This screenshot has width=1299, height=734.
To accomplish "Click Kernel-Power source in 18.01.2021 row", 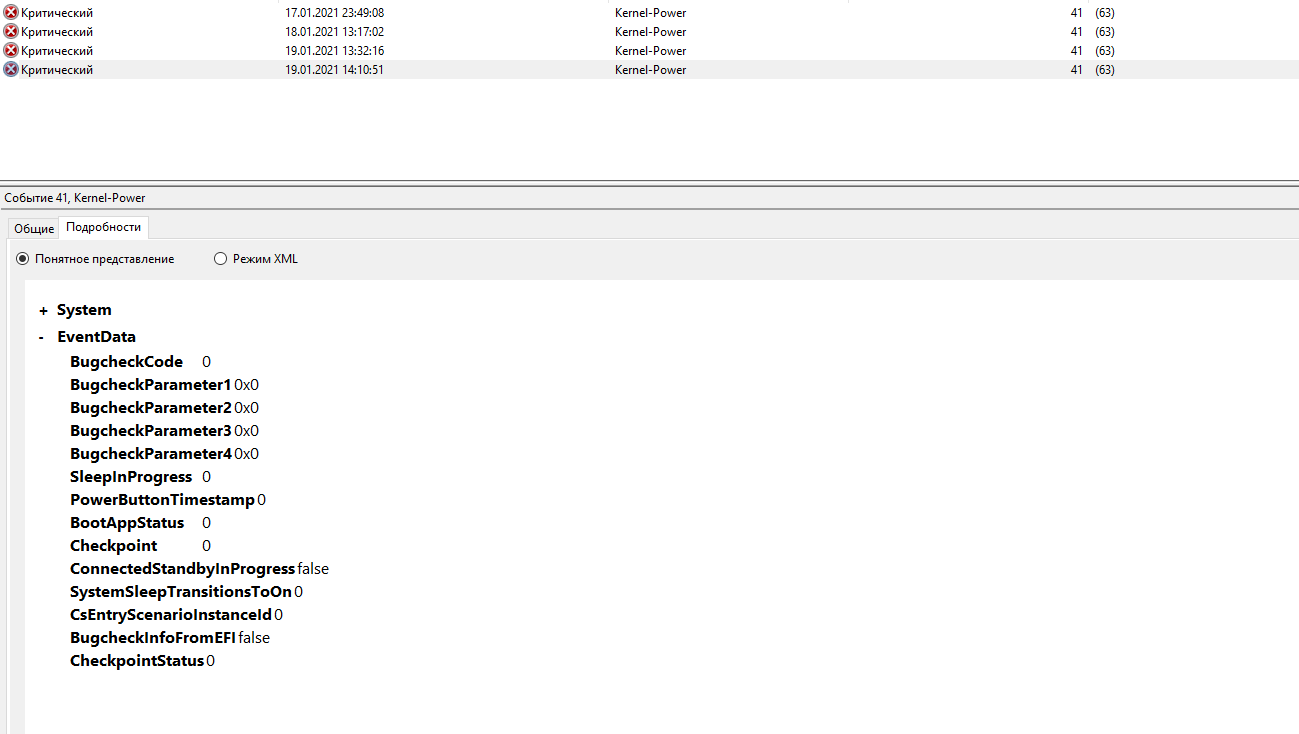I will pos(651,32).
